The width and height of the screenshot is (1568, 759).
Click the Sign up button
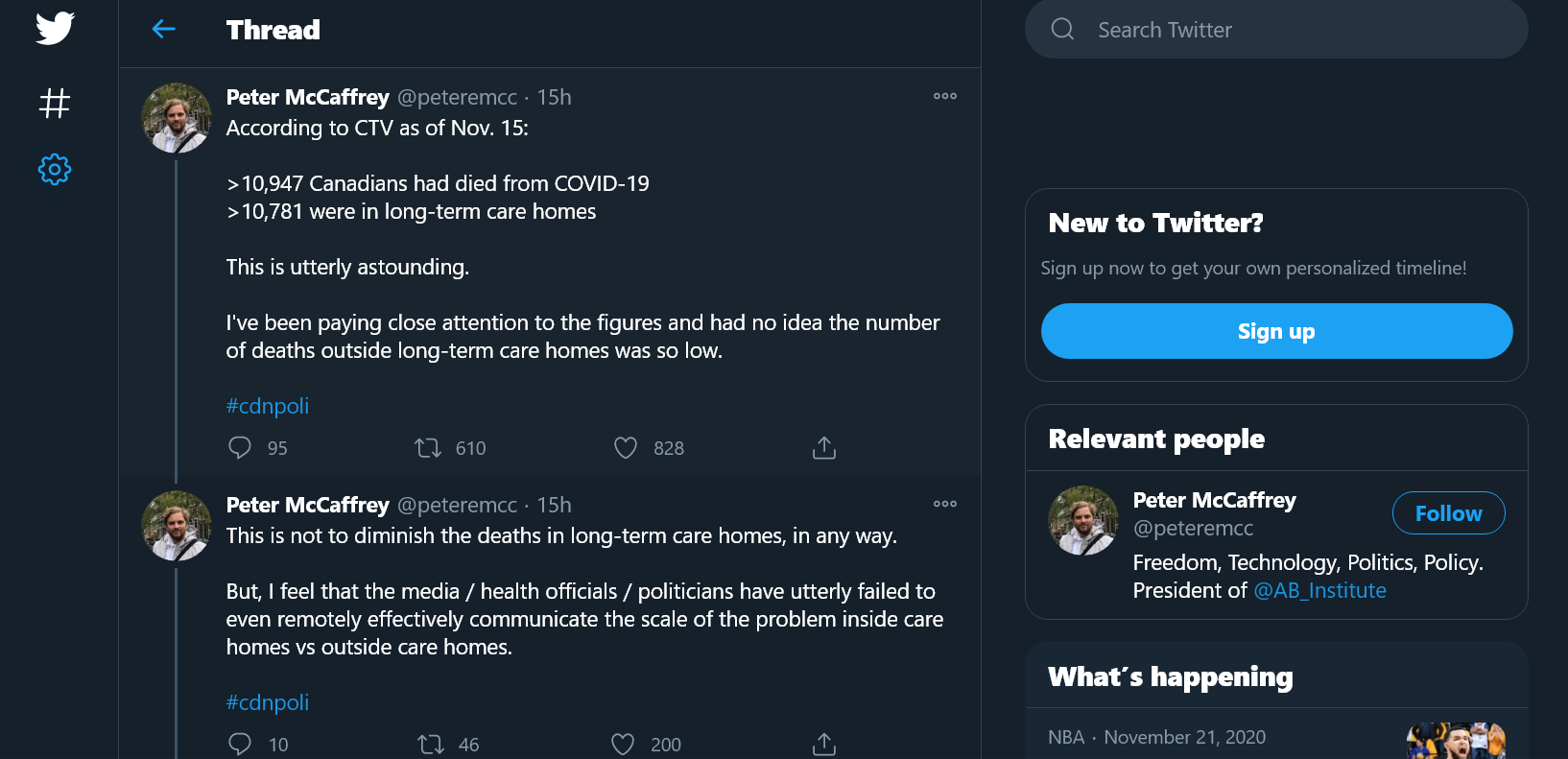(x=1276, y=331)
